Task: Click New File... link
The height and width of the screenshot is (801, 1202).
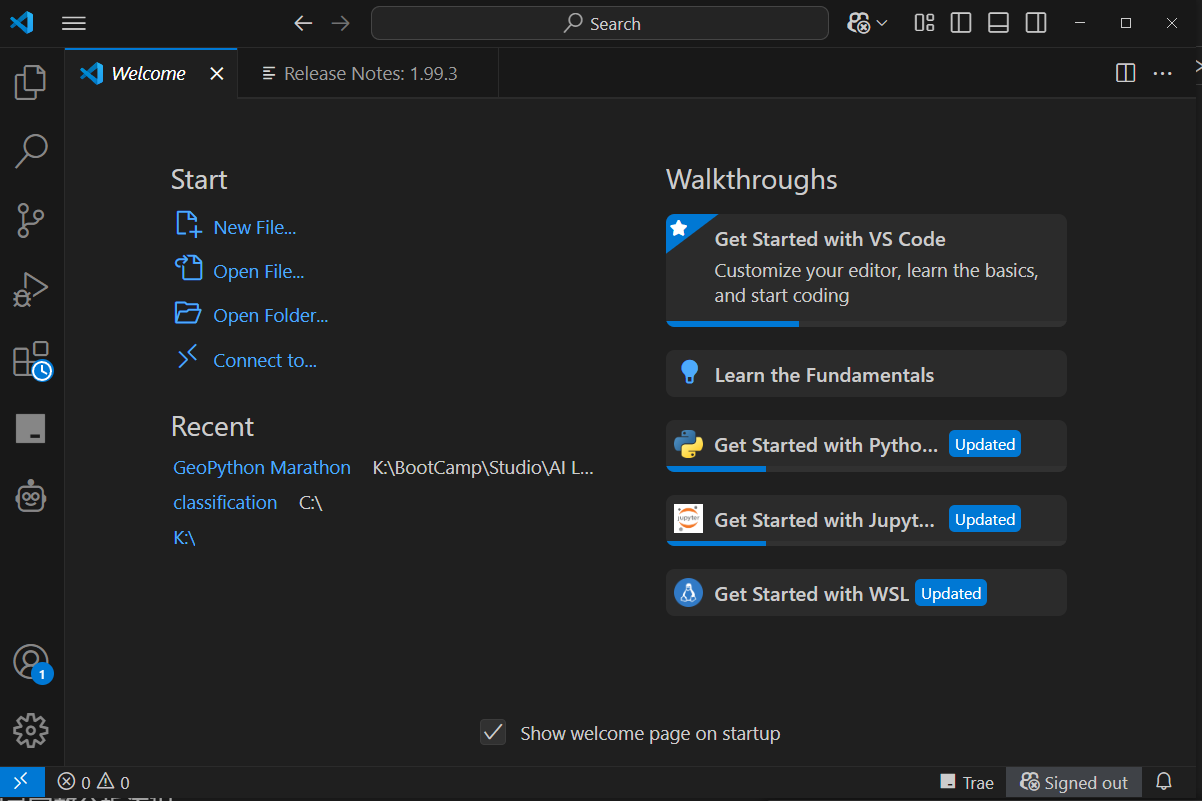Action: point(254,228)
